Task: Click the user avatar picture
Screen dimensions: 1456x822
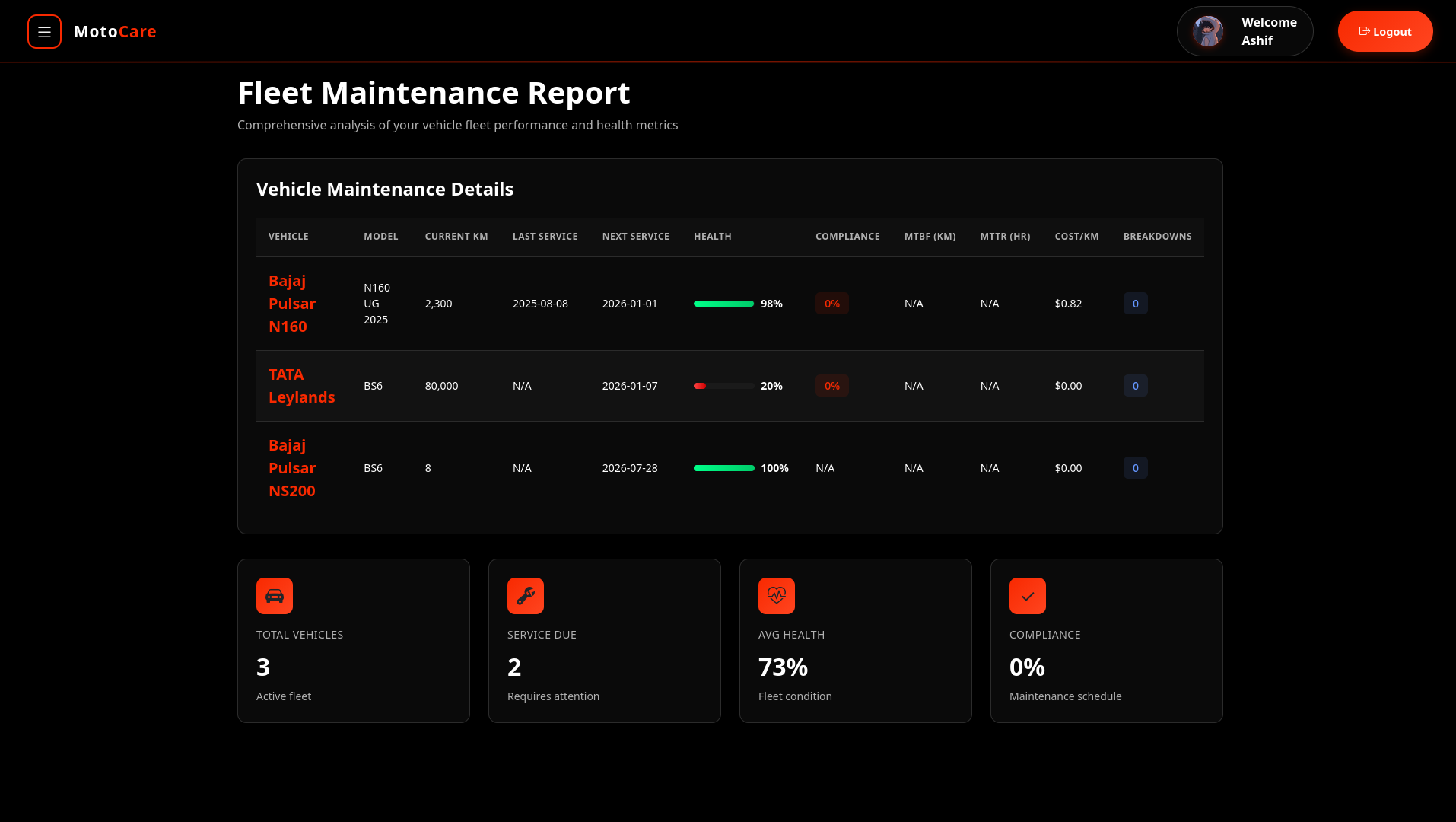Action: [1208, 32]
